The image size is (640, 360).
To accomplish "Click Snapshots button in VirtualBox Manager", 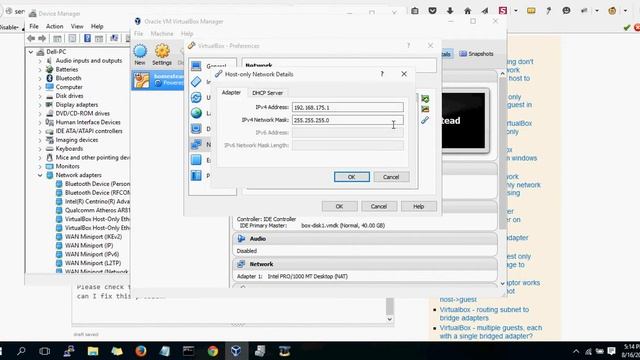I will click(x=476, y=54).
